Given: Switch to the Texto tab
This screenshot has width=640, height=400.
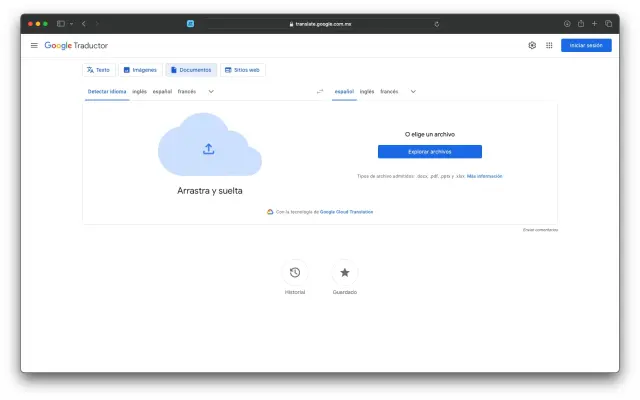Looking at the screenshot, I should 98,70.
